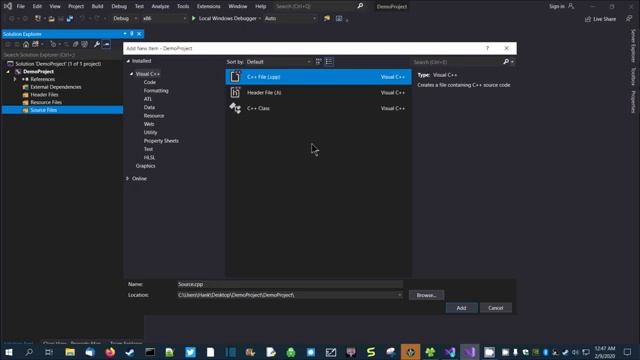Choose the C++ Class template
Screen dimensions: 640x360
coord(318,108)
